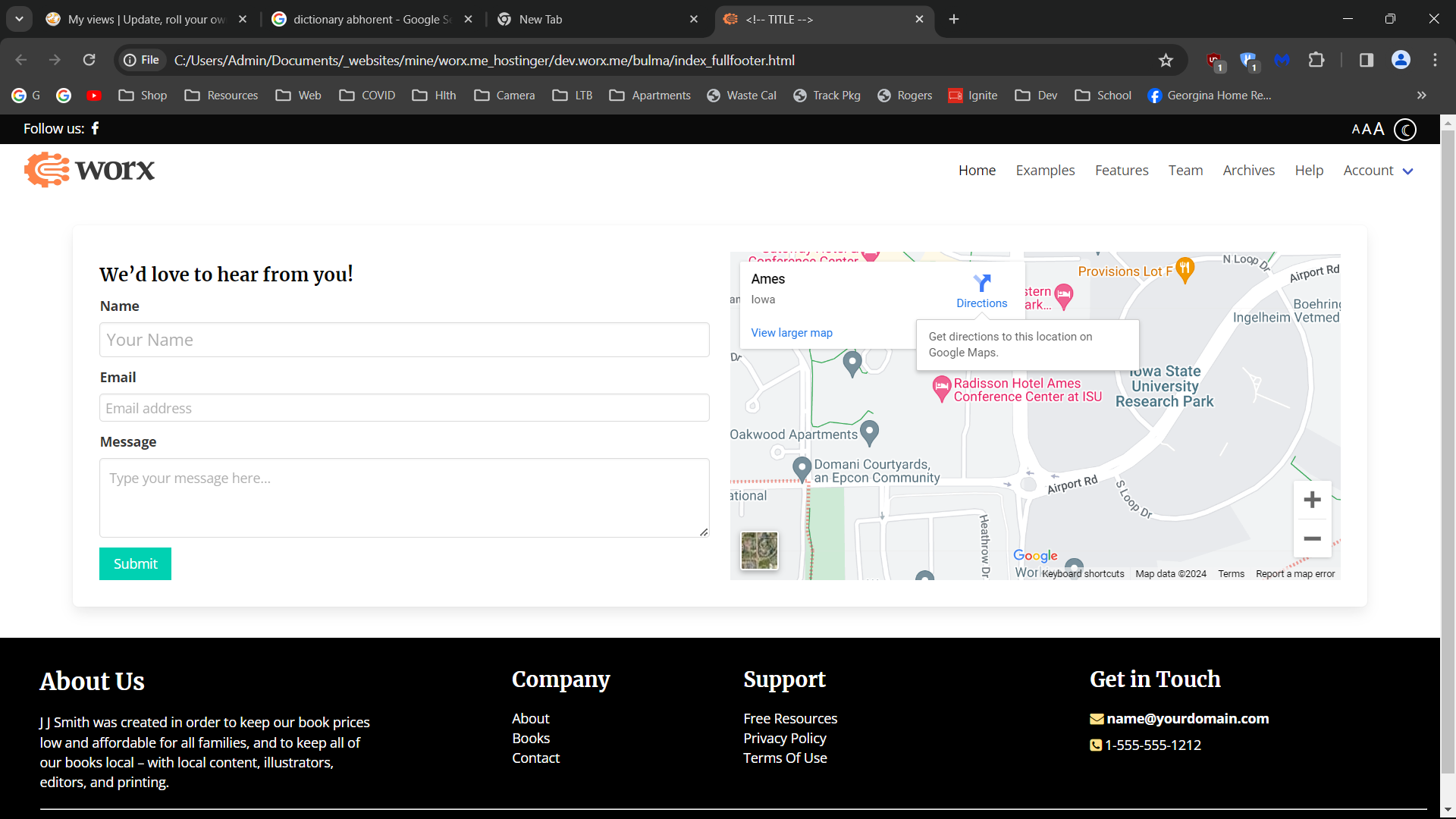
Task: Open the Features nav menu item
Action: [1121, 171]
